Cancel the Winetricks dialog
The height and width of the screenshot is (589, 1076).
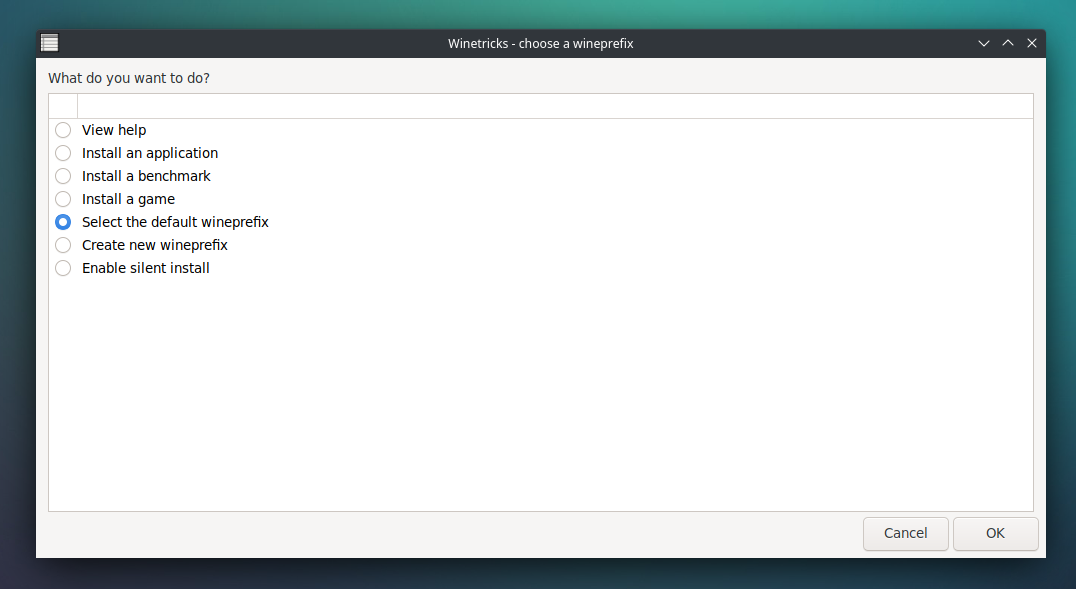pyautogui.click(x=905, y=533)
